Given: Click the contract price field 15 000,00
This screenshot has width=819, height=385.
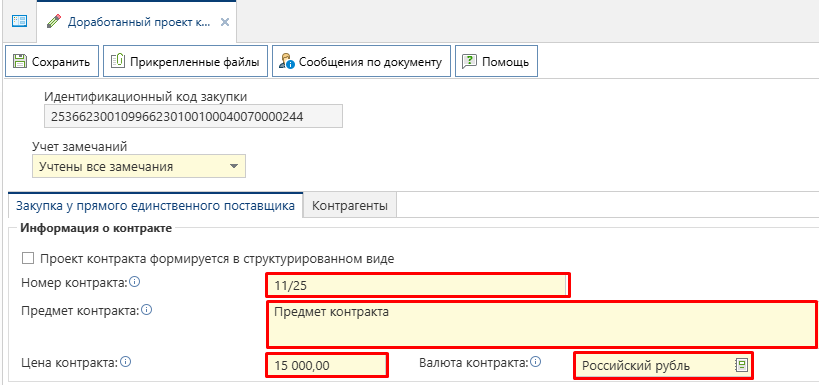Looking at the screenshot, I should (327, 365).
